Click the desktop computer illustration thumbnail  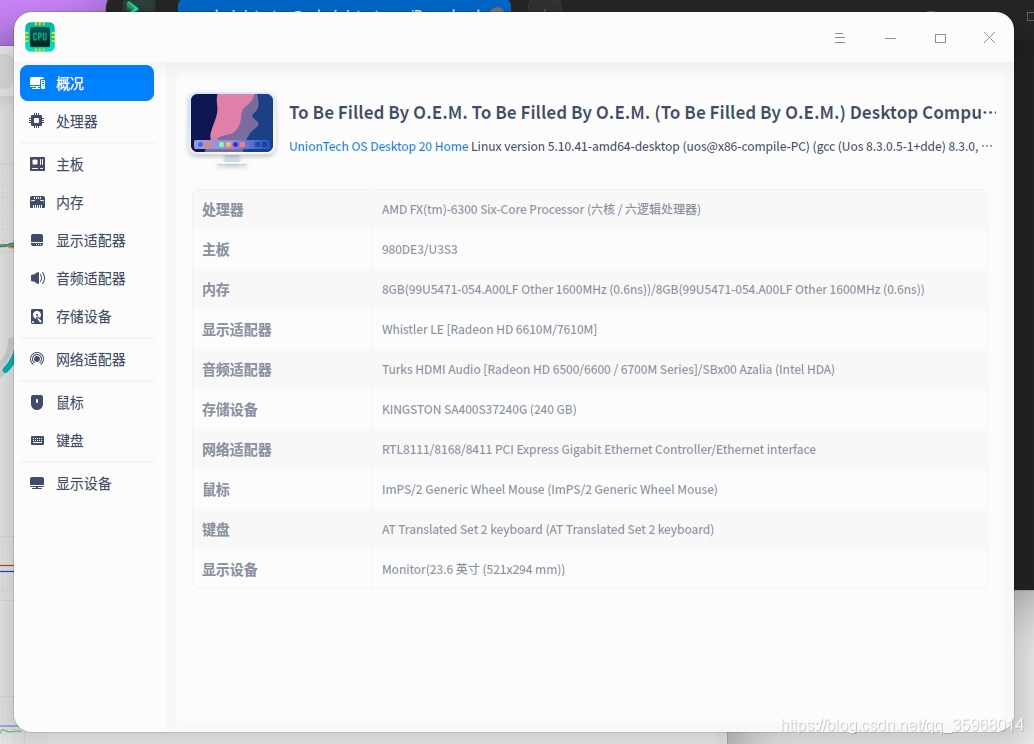point(232,129)
